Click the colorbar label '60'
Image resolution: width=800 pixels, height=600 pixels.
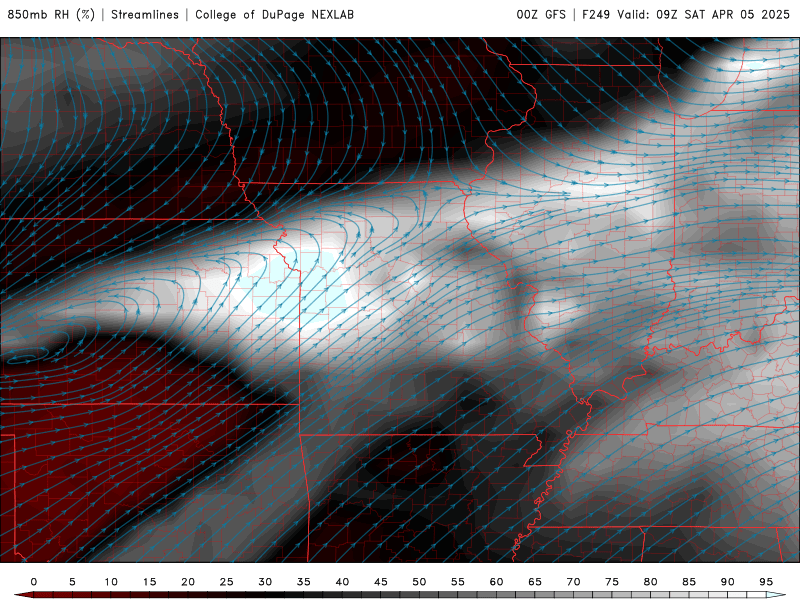coord(496,582)
